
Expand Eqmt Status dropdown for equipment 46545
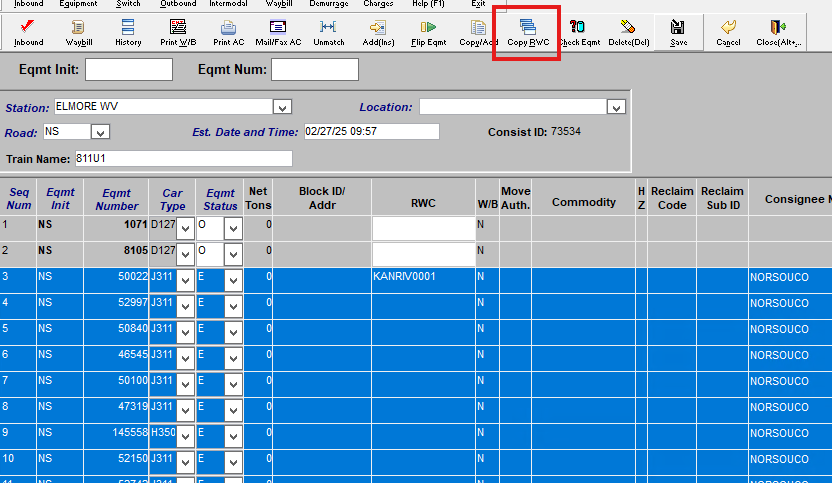point(233,358)
